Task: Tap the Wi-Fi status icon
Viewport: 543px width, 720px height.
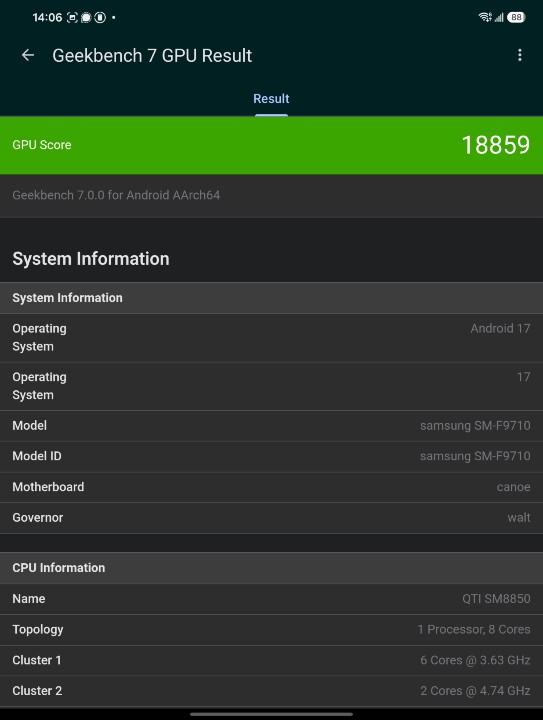Action: click(x=485, y=17)
